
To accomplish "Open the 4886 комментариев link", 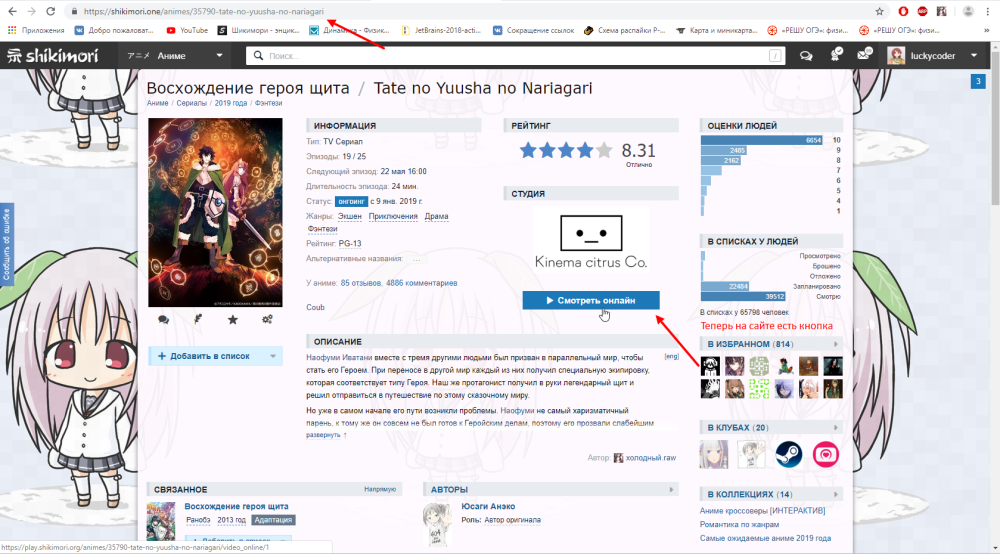I will click(422, 283).
